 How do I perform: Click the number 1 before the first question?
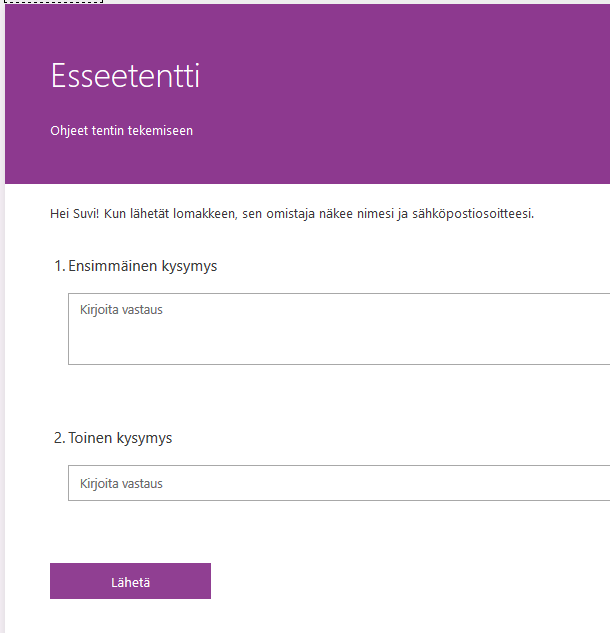point(57,266)
